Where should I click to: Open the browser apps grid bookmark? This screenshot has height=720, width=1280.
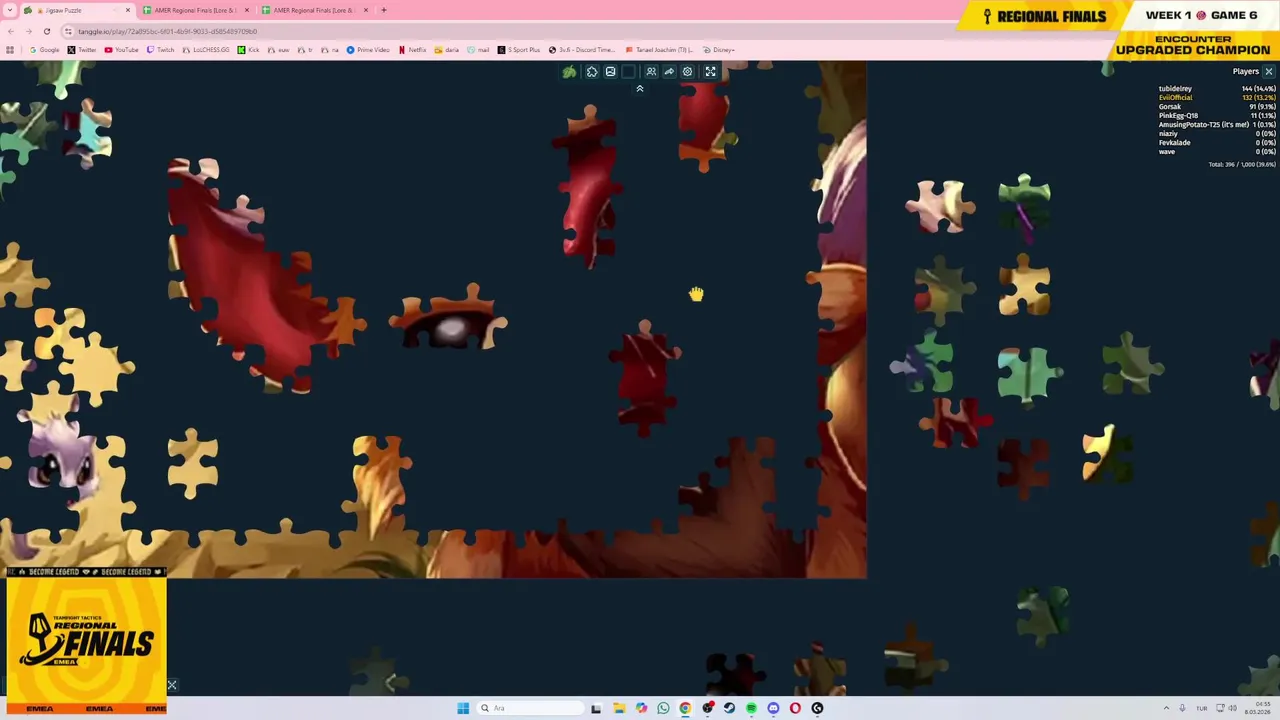click(10, 50)
